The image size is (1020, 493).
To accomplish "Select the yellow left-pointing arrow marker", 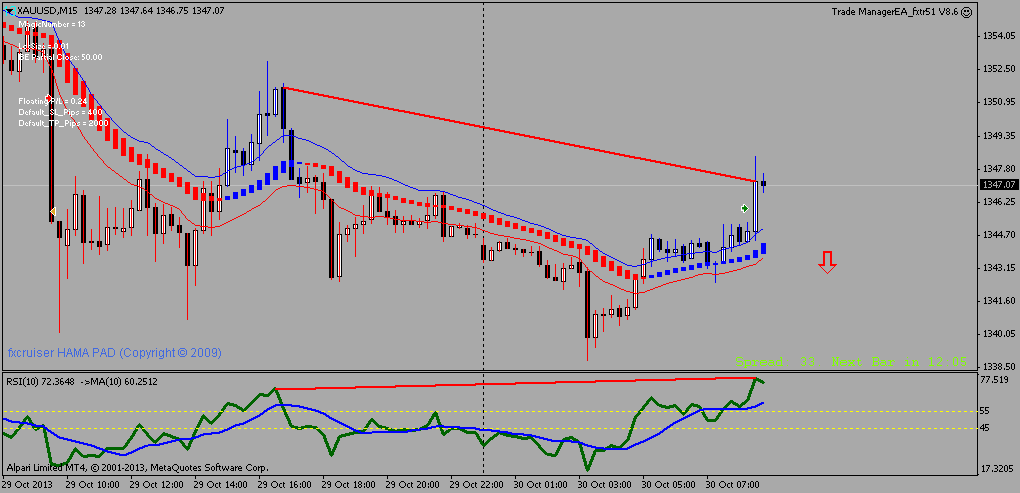I will click(x=53, y=211).
